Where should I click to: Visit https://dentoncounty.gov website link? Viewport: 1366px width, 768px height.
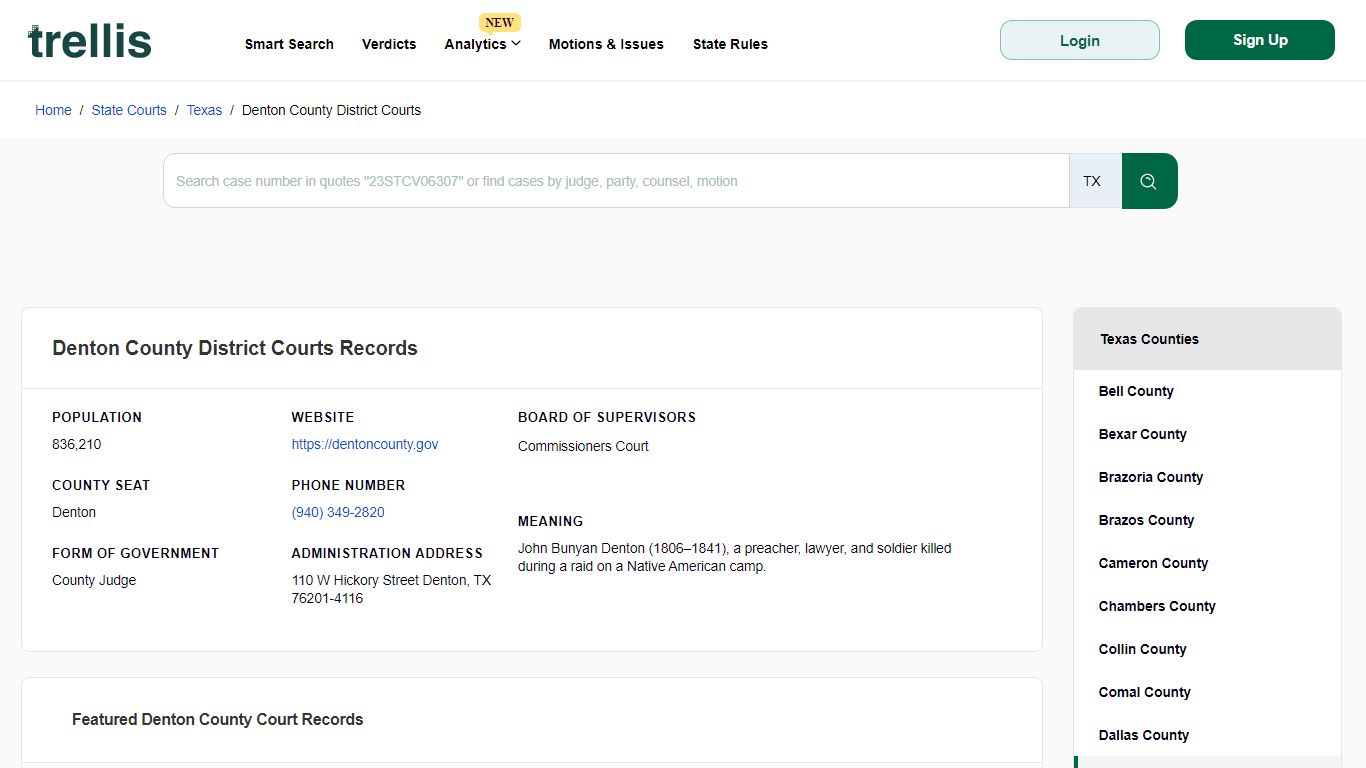[x=365, y=444]
